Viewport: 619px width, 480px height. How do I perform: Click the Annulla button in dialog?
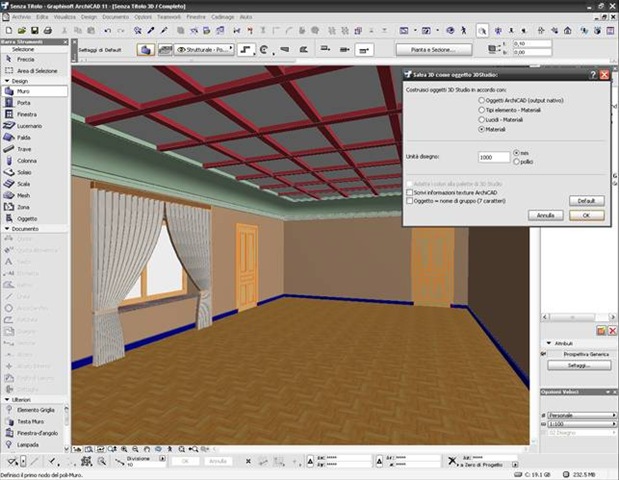coord(544,215)
